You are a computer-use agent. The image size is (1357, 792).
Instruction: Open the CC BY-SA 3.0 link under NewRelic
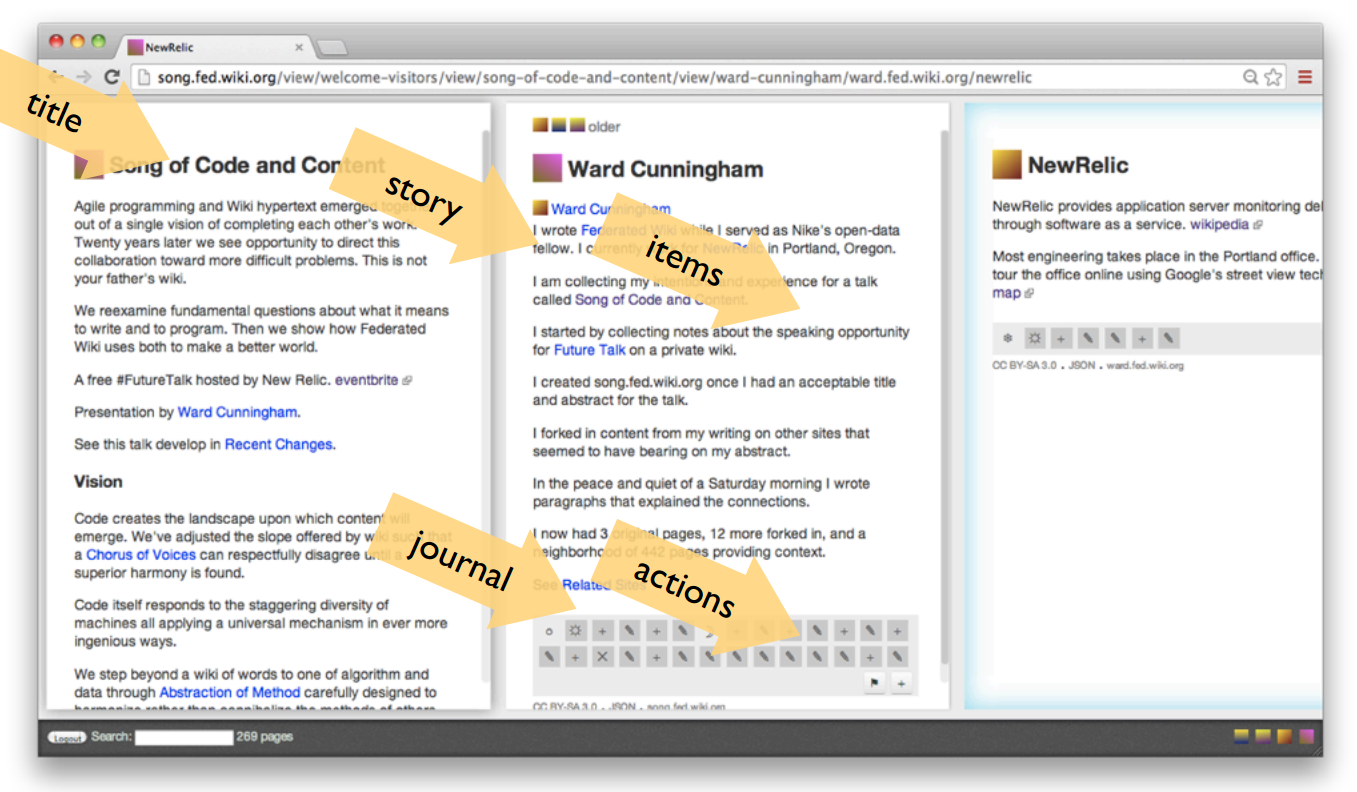click(x=1024, y=366)
